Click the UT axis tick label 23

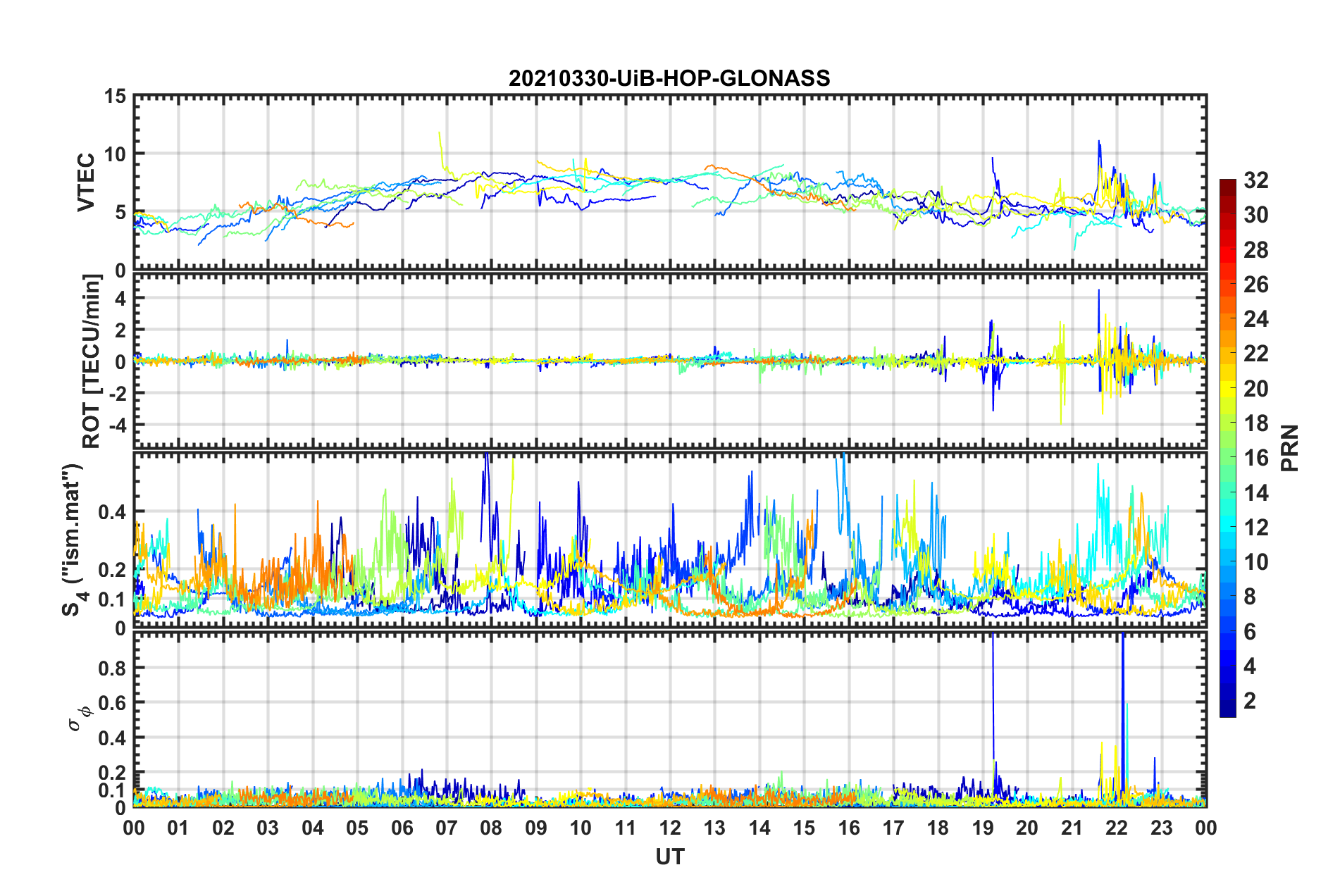coord(1161,828)
